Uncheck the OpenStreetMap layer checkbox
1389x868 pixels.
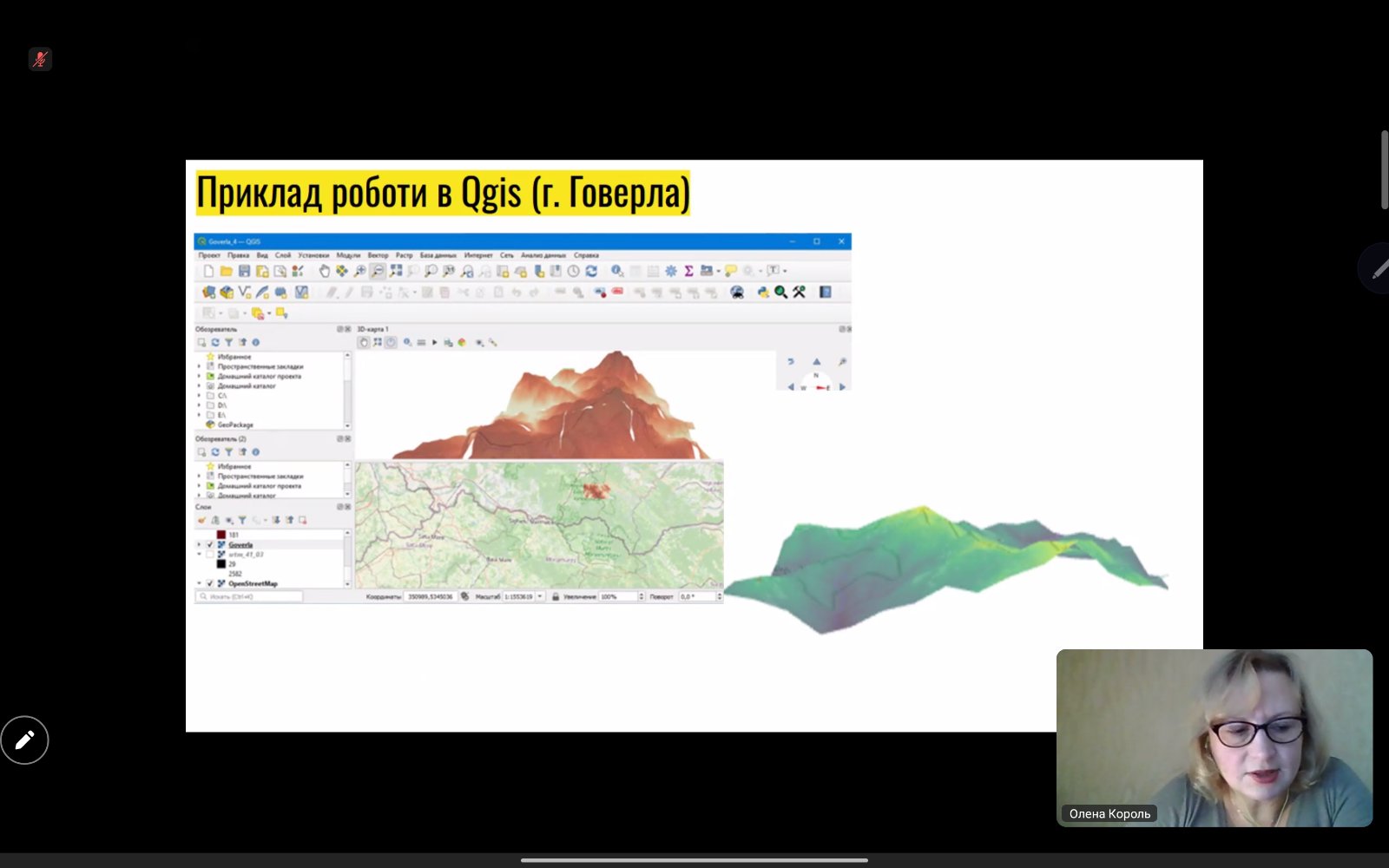click(x=210, y=584)
